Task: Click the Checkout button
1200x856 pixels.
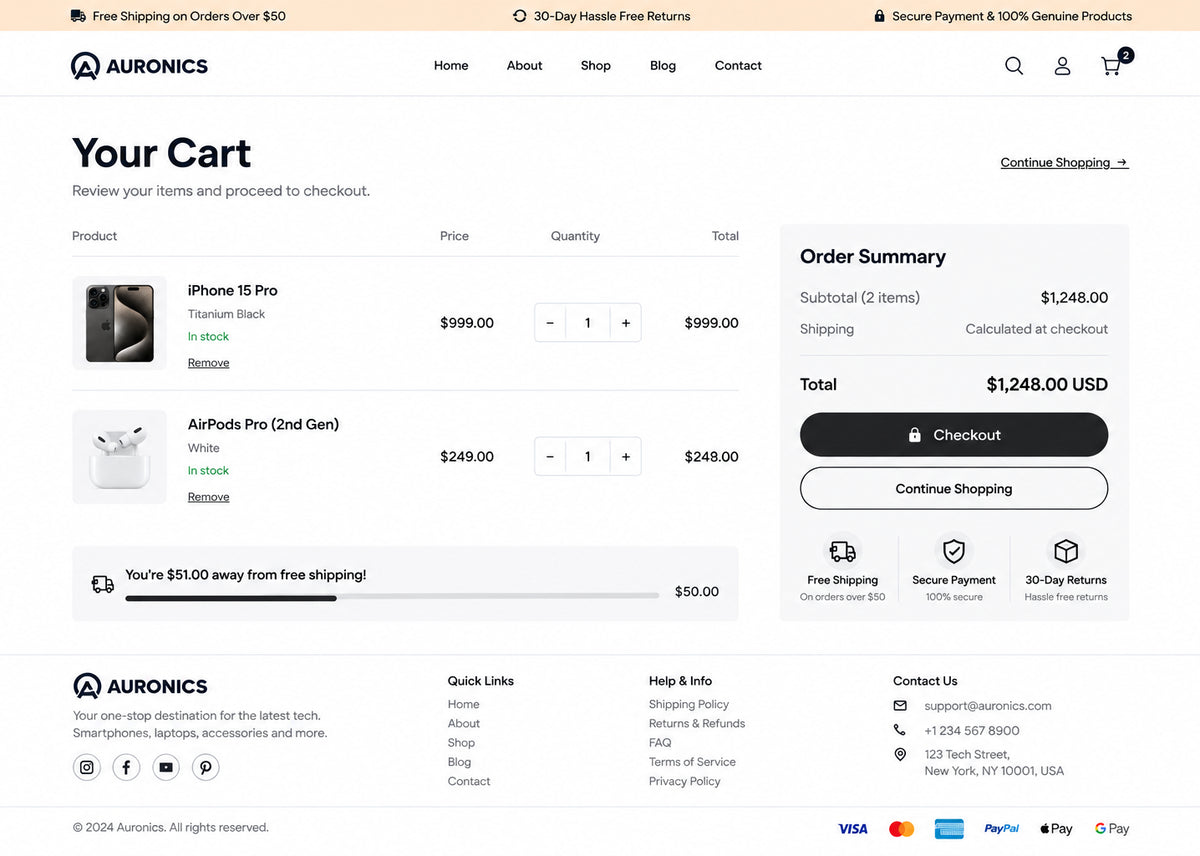Action: [x=954, y=435]
